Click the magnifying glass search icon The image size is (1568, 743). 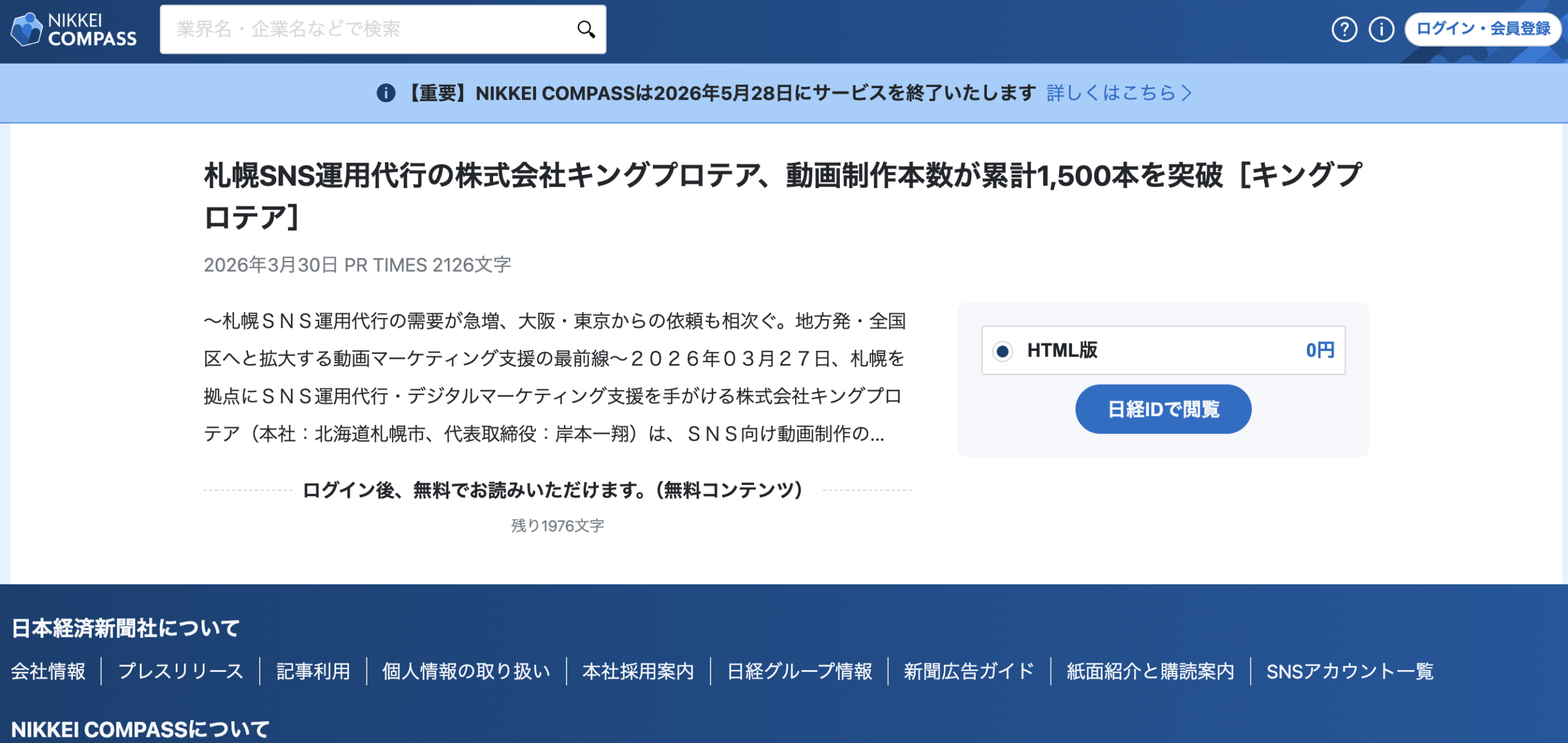(x=586, y=29)
